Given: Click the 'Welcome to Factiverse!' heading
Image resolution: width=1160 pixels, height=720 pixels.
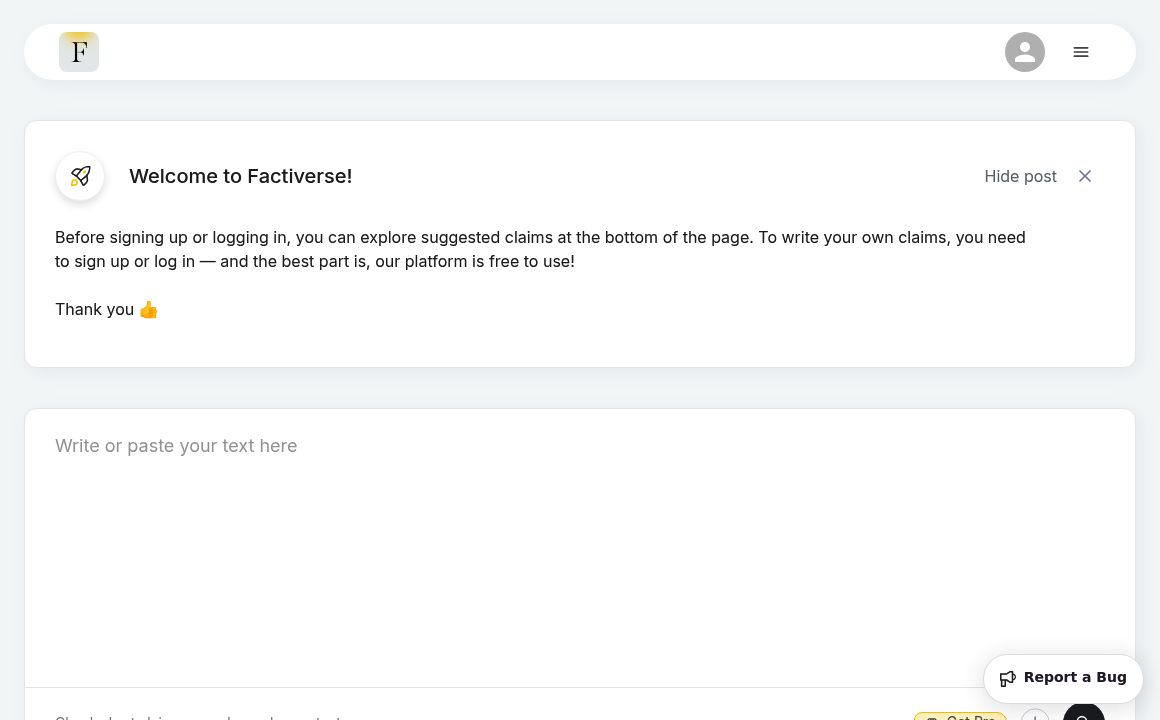Looking at the screenshot, I should (240, 176).
